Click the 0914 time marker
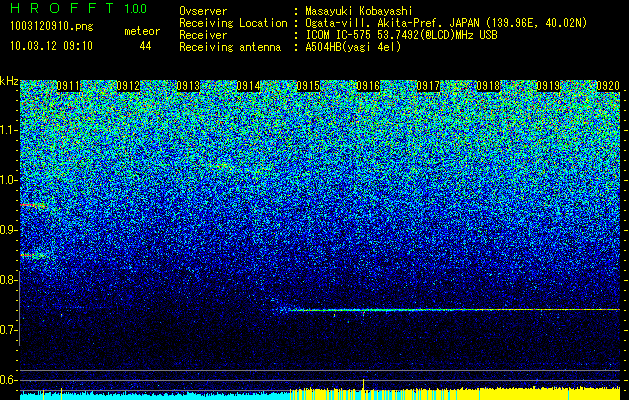629x400 pixels. click(x=248, y=86)
